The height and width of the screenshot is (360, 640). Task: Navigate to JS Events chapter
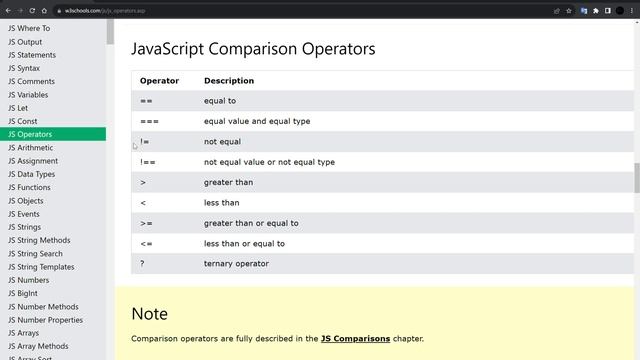[x=24, y=214]
